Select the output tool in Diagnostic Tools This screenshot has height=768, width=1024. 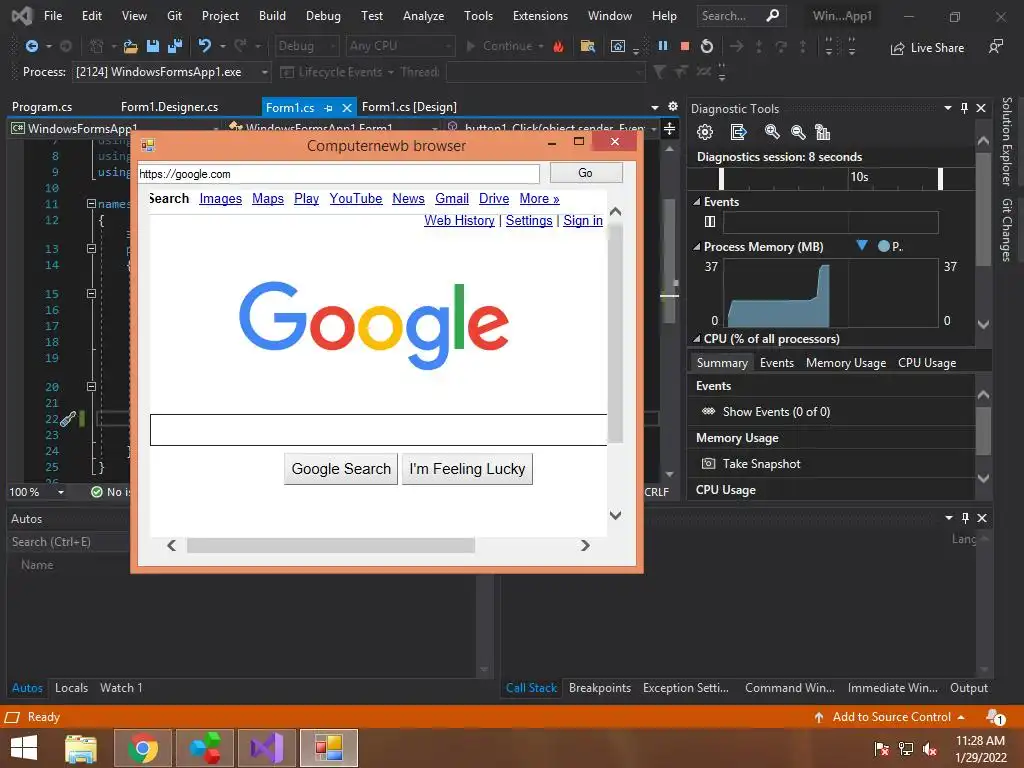coord(738,133)
